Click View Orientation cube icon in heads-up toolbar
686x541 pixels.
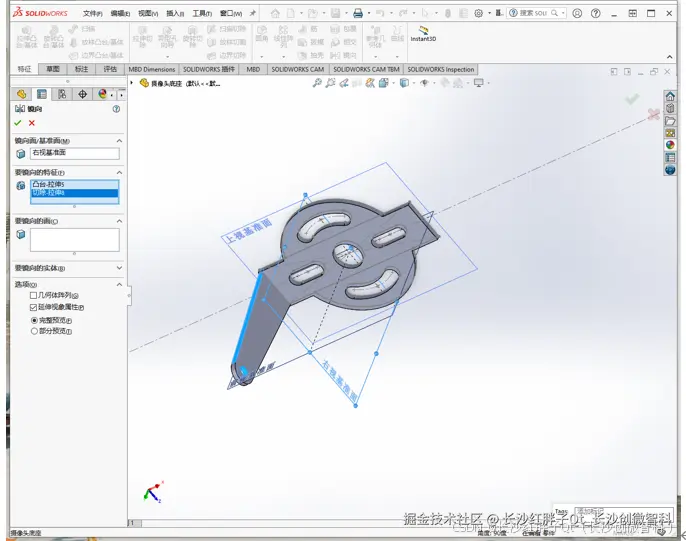point(384,83)
